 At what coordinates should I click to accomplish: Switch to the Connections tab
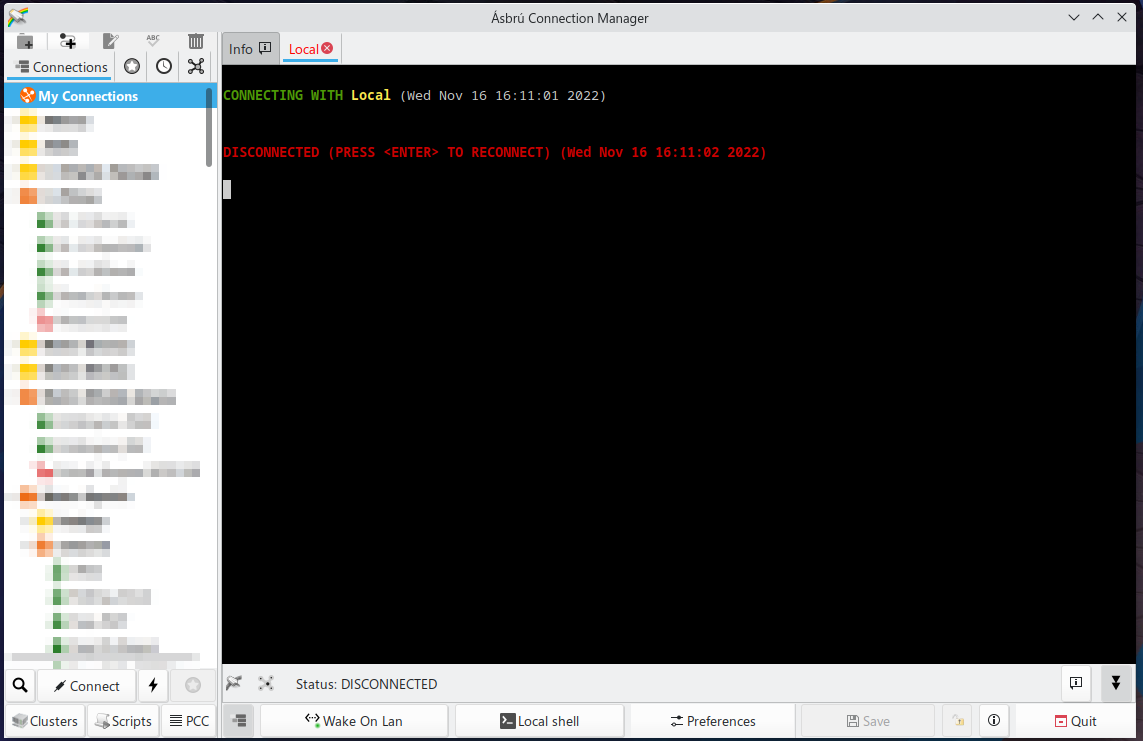(x=62, y=67)
